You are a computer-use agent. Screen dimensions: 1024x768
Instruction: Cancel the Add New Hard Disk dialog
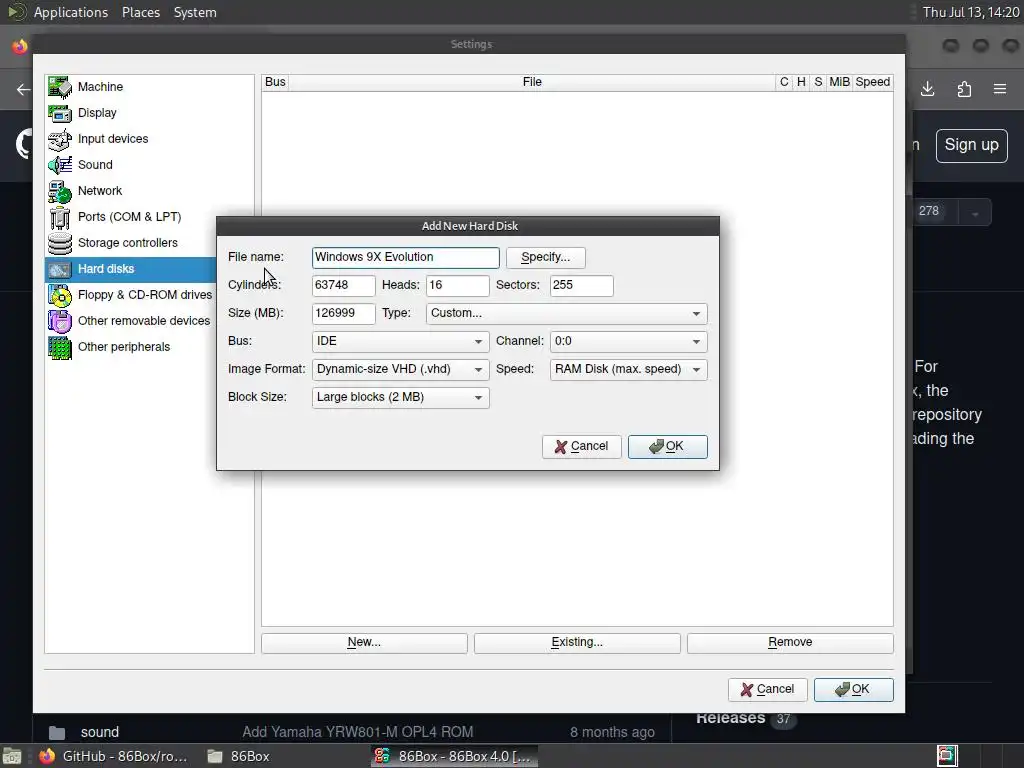coord(581,447)
